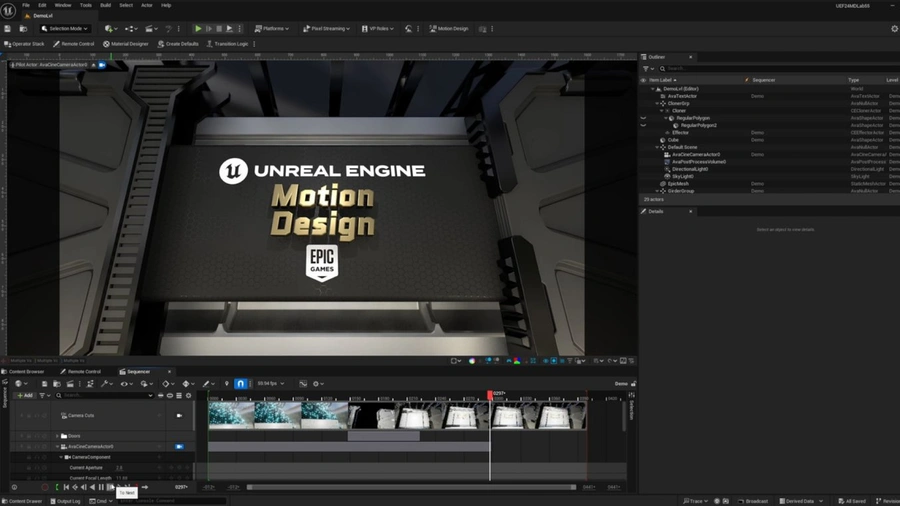Screen dimensions: 900x506
Task: Open the Tools menu
Action: pyautogui.click(x=86, y=5)
